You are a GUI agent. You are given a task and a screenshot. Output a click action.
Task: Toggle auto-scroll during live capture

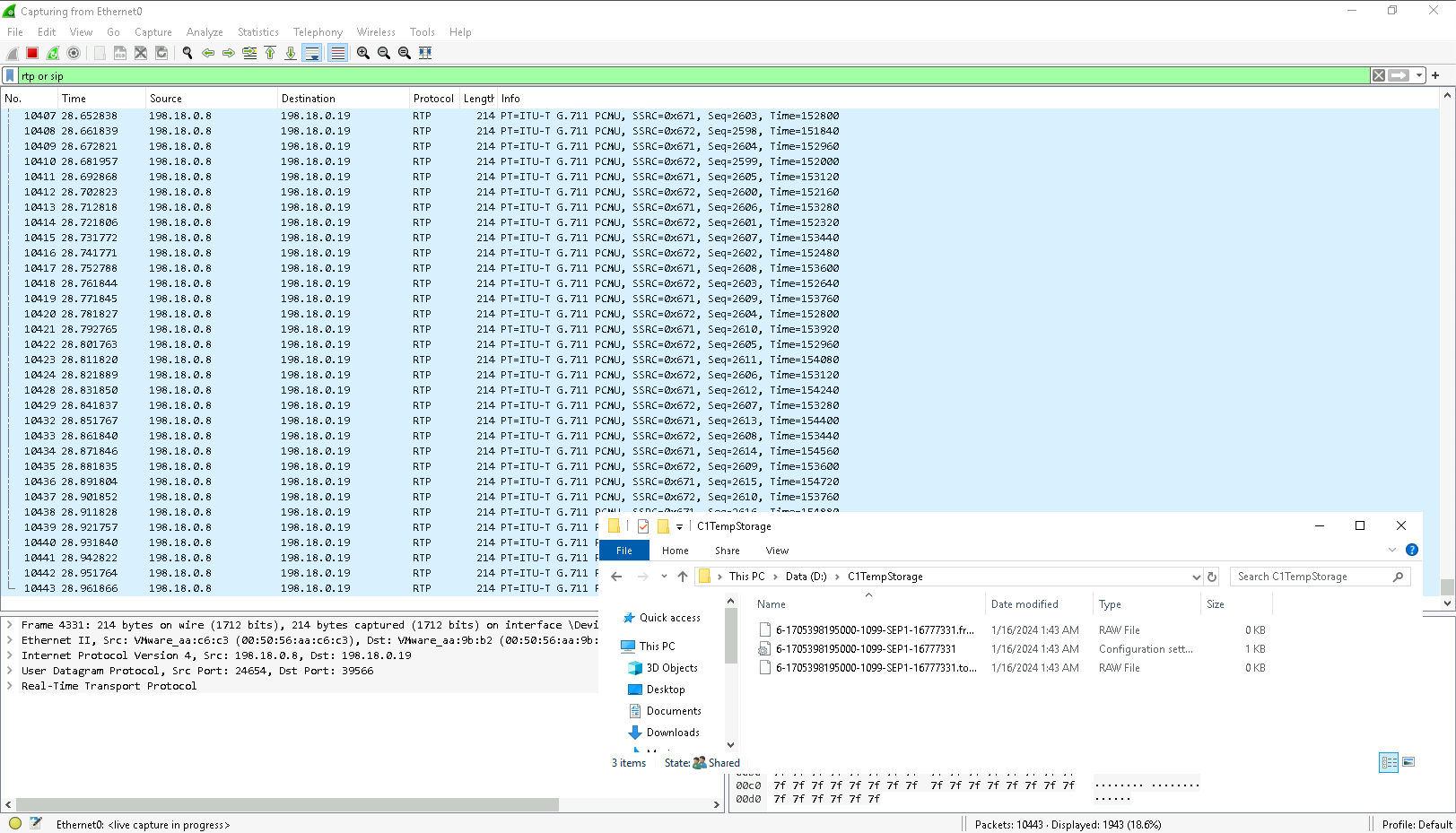click(312, 53)
